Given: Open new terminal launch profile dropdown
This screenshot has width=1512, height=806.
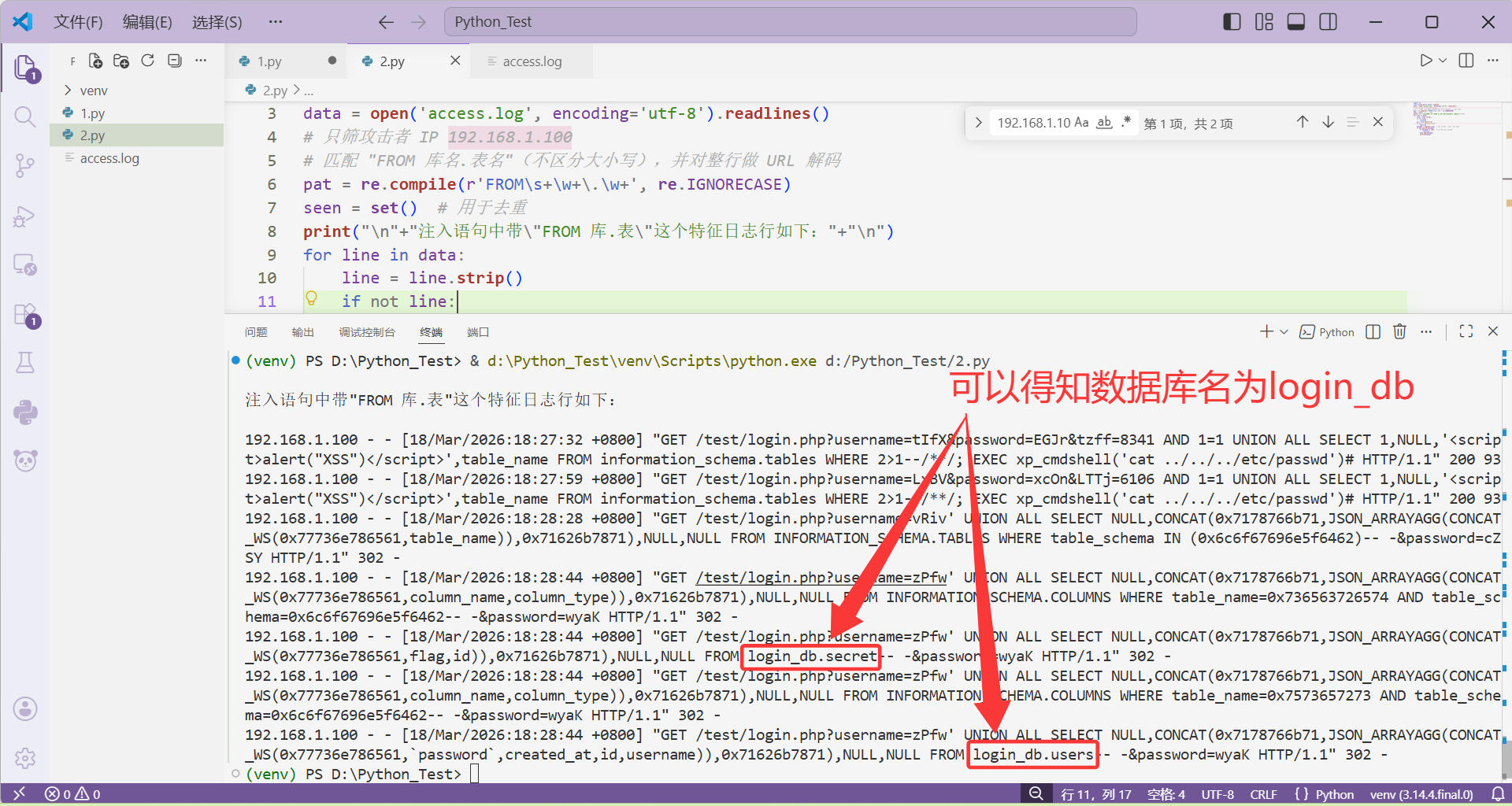Looking at the screenshot, I should (x=1284, y=331).
